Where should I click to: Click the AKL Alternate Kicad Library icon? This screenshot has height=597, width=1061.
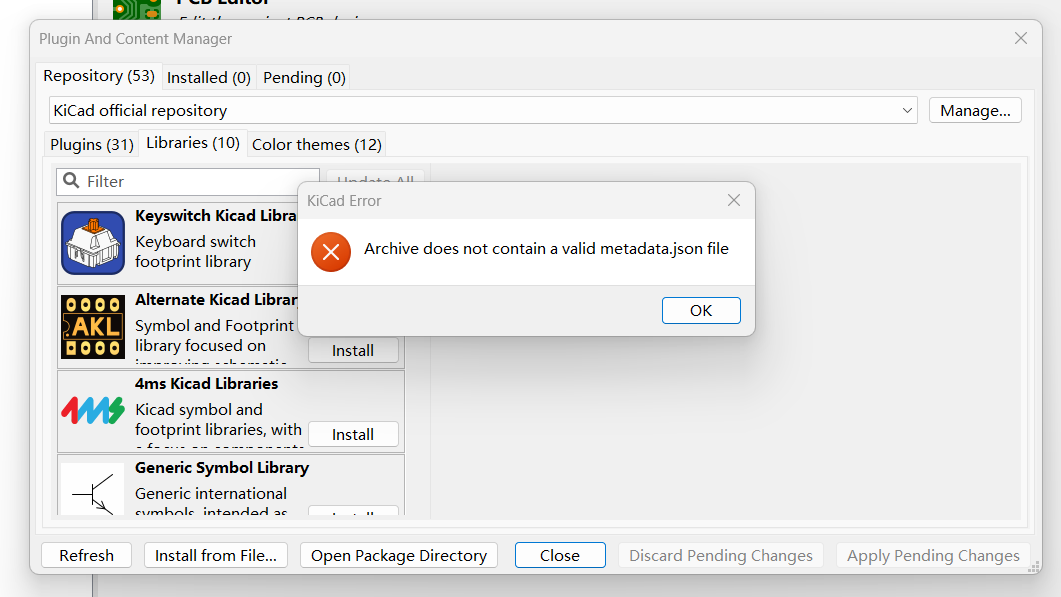coord(92,326)
